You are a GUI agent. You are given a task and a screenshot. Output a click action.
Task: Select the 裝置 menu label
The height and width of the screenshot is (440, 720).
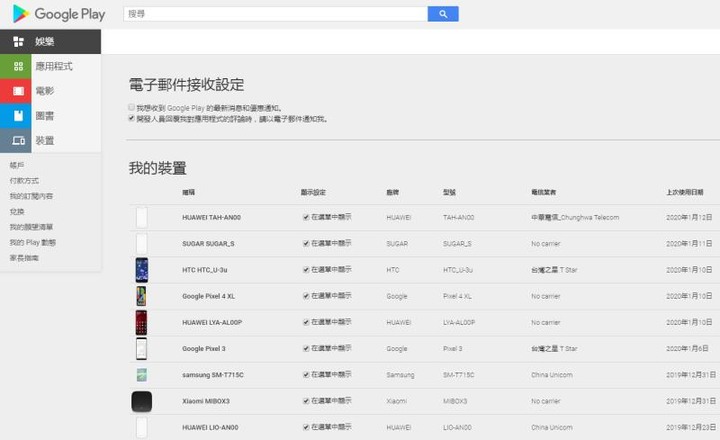[x=45, y=141]
